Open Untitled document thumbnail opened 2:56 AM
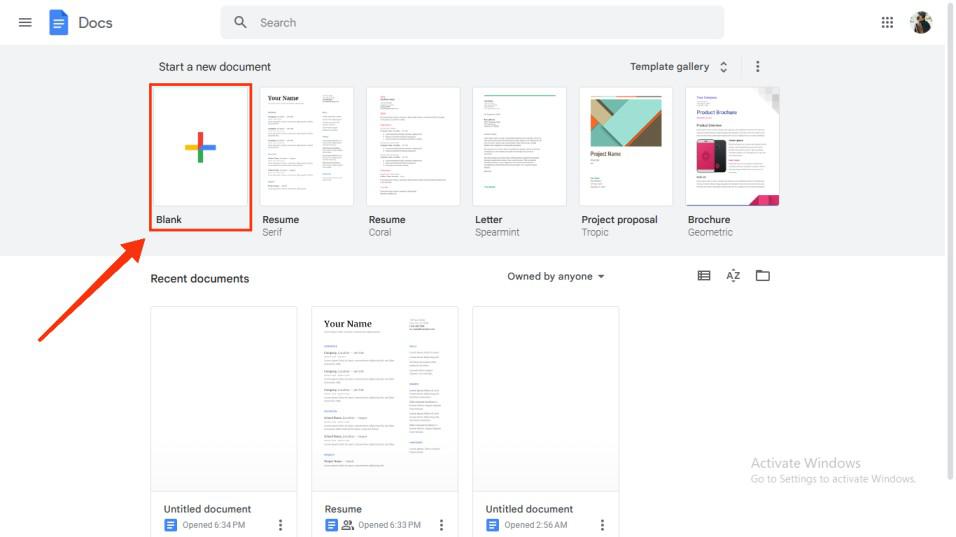The width and height of the screenshot is (956, 537). [x=546, y=399]
